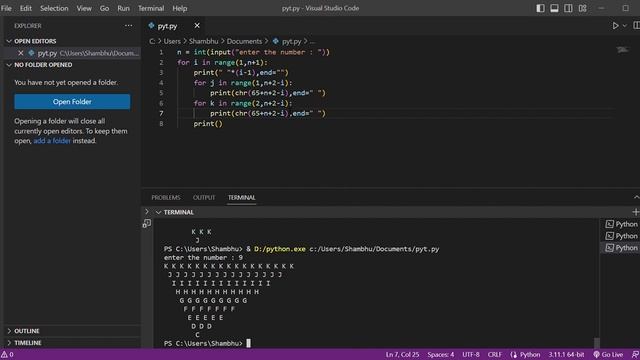Open Customize Layout icon

click(582, 8)
